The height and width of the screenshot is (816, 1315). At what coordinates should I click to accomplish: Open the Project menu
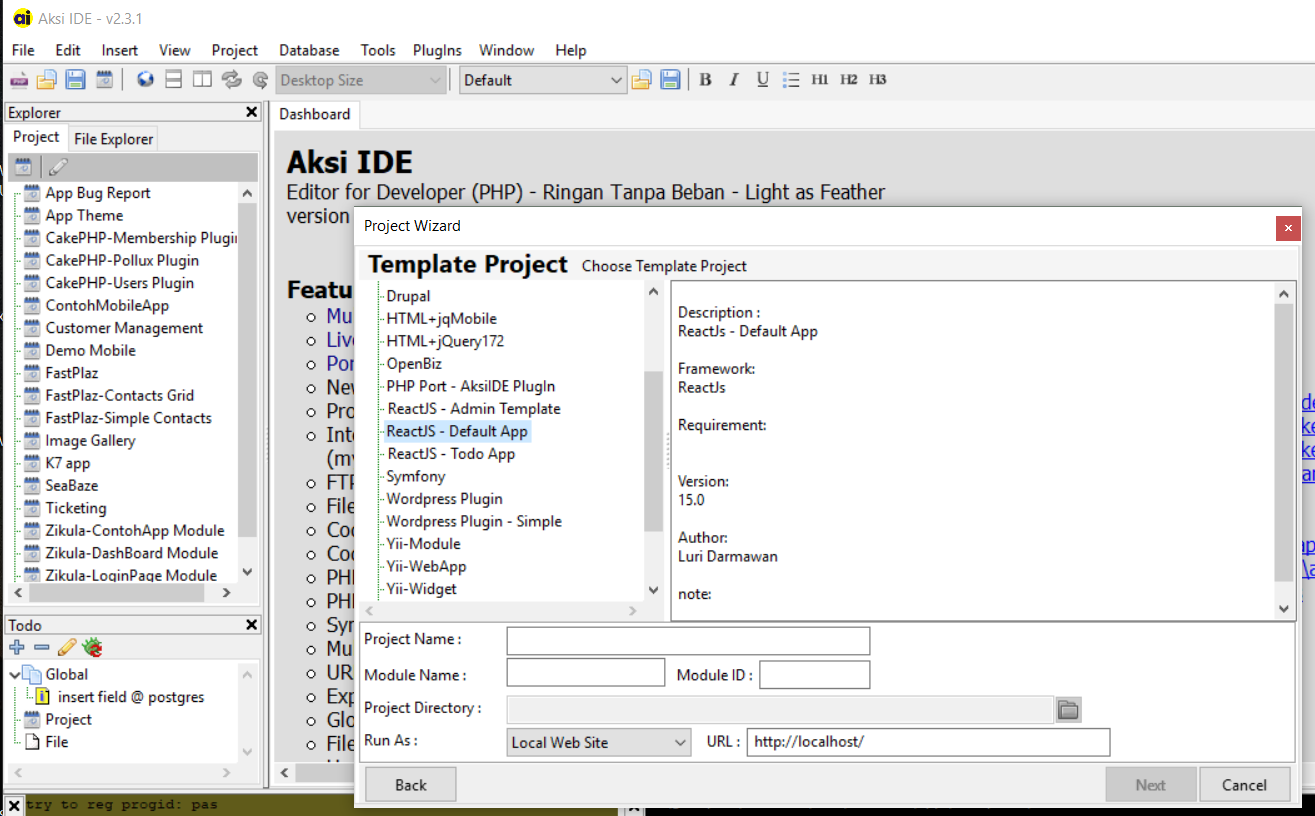pyautogui.click(x=235, y=50)
